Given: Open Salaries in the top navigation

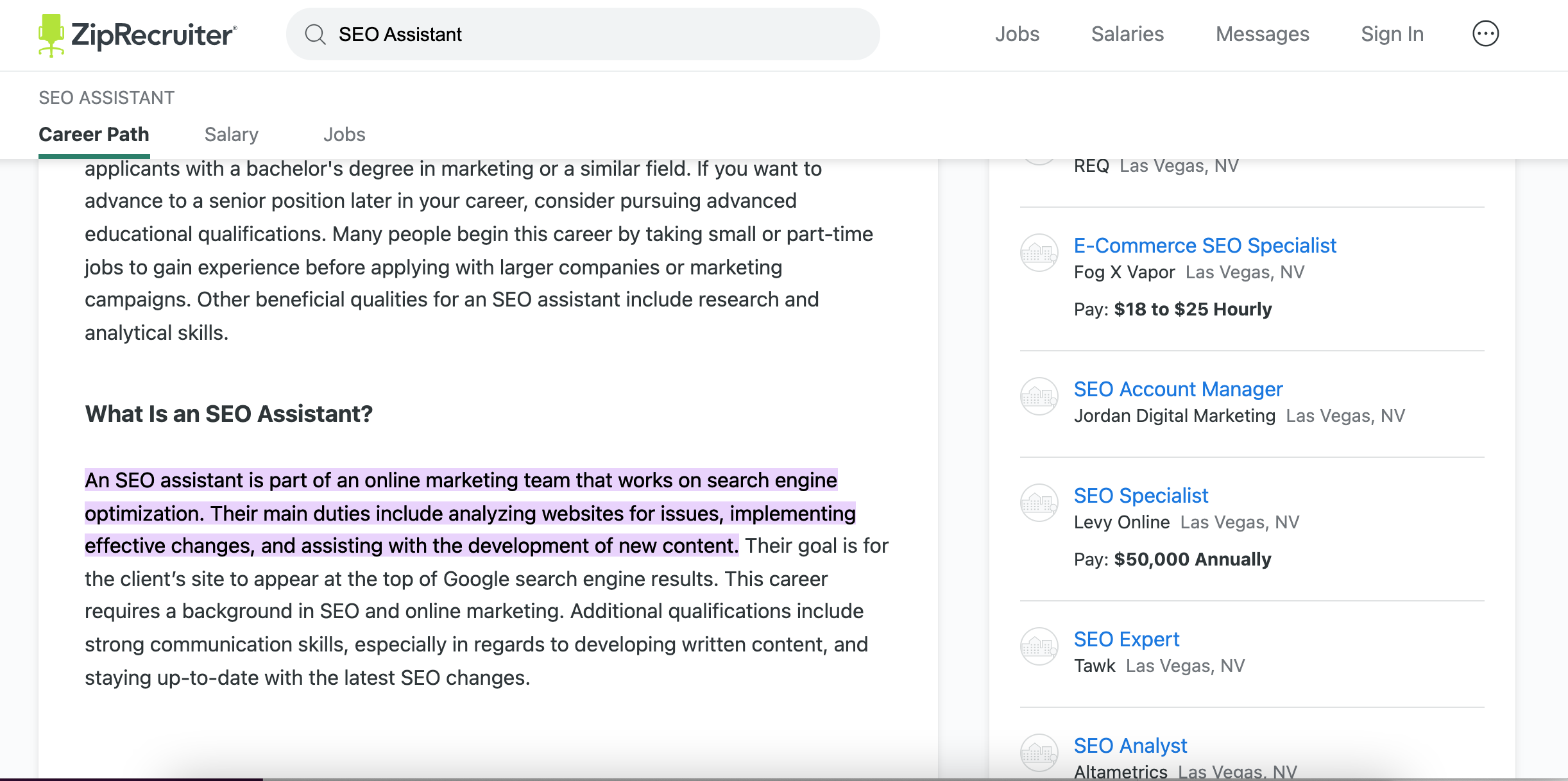Looking at the screenshot, I should pyautogui.click(x=1127, y=34).
